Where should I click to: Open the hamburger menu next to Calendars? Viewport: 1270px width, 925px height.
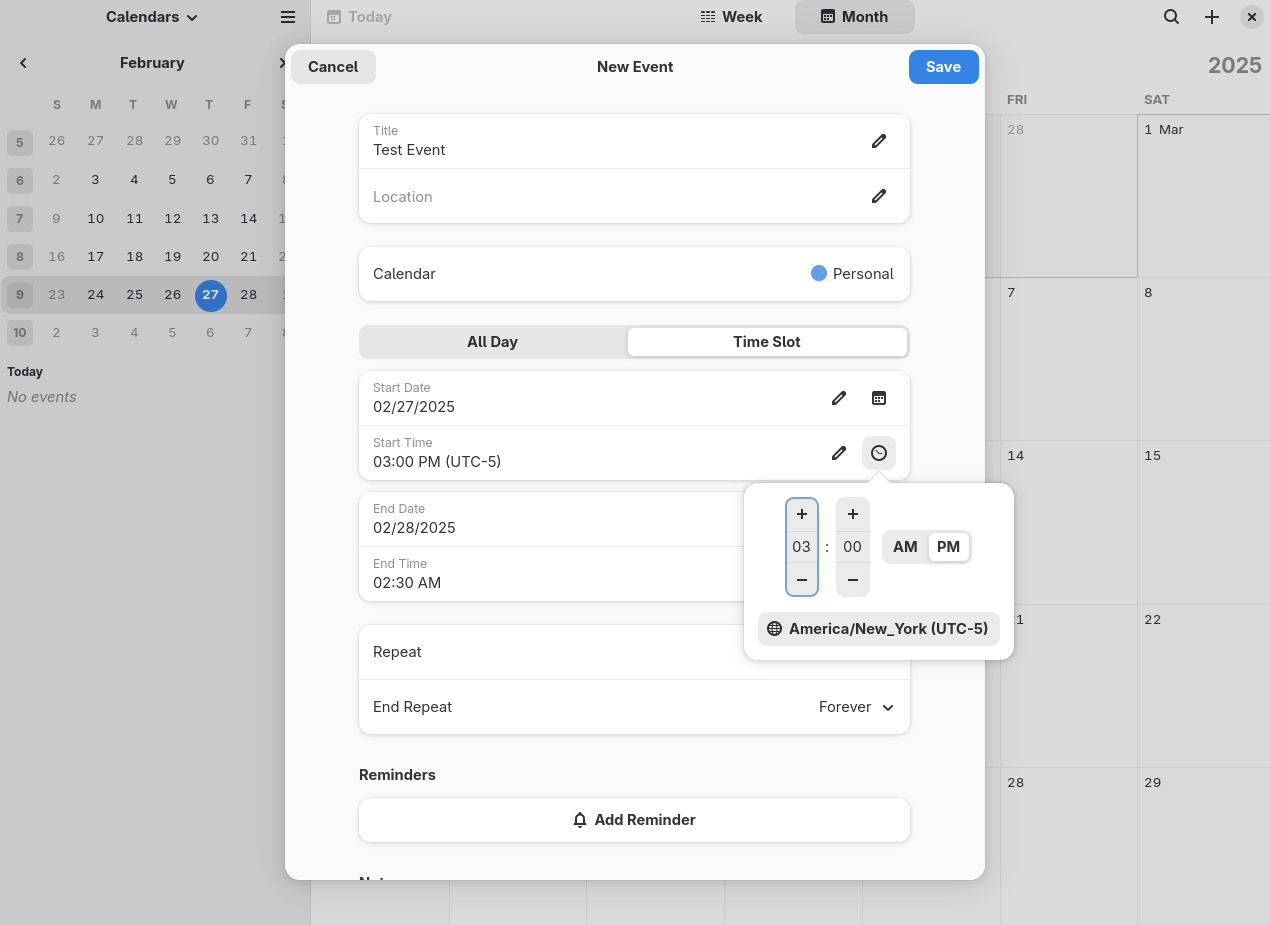[x=288, y=17]
